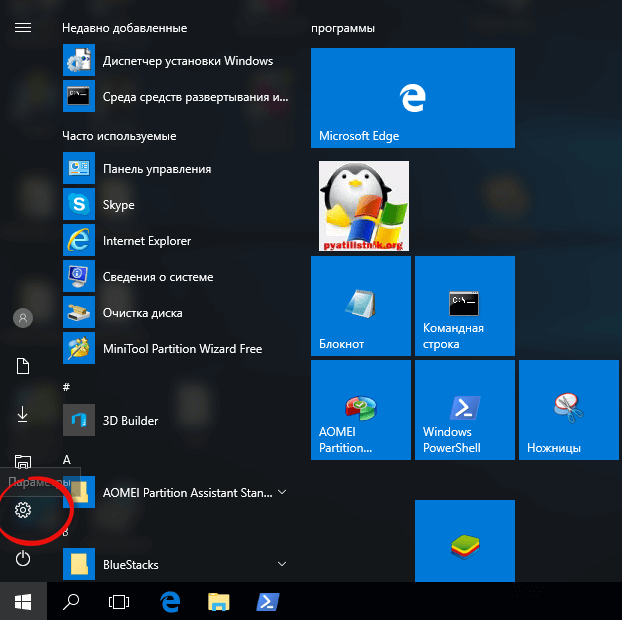The width and height of the screenshot is (622, 620).
Task: Open Task View on the taskbar
Action: [x=119, y=602]
